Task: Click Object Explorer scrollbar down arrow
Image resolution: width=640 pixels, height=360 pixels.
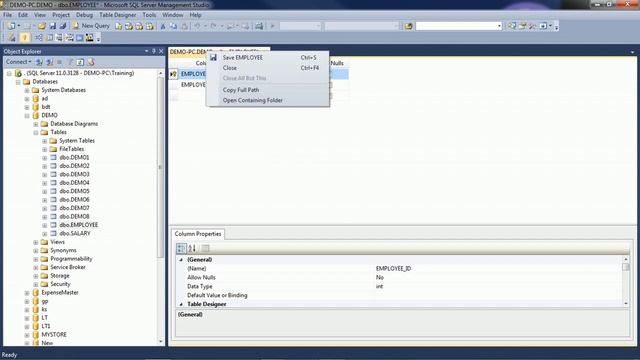Action: click(160, 342)
